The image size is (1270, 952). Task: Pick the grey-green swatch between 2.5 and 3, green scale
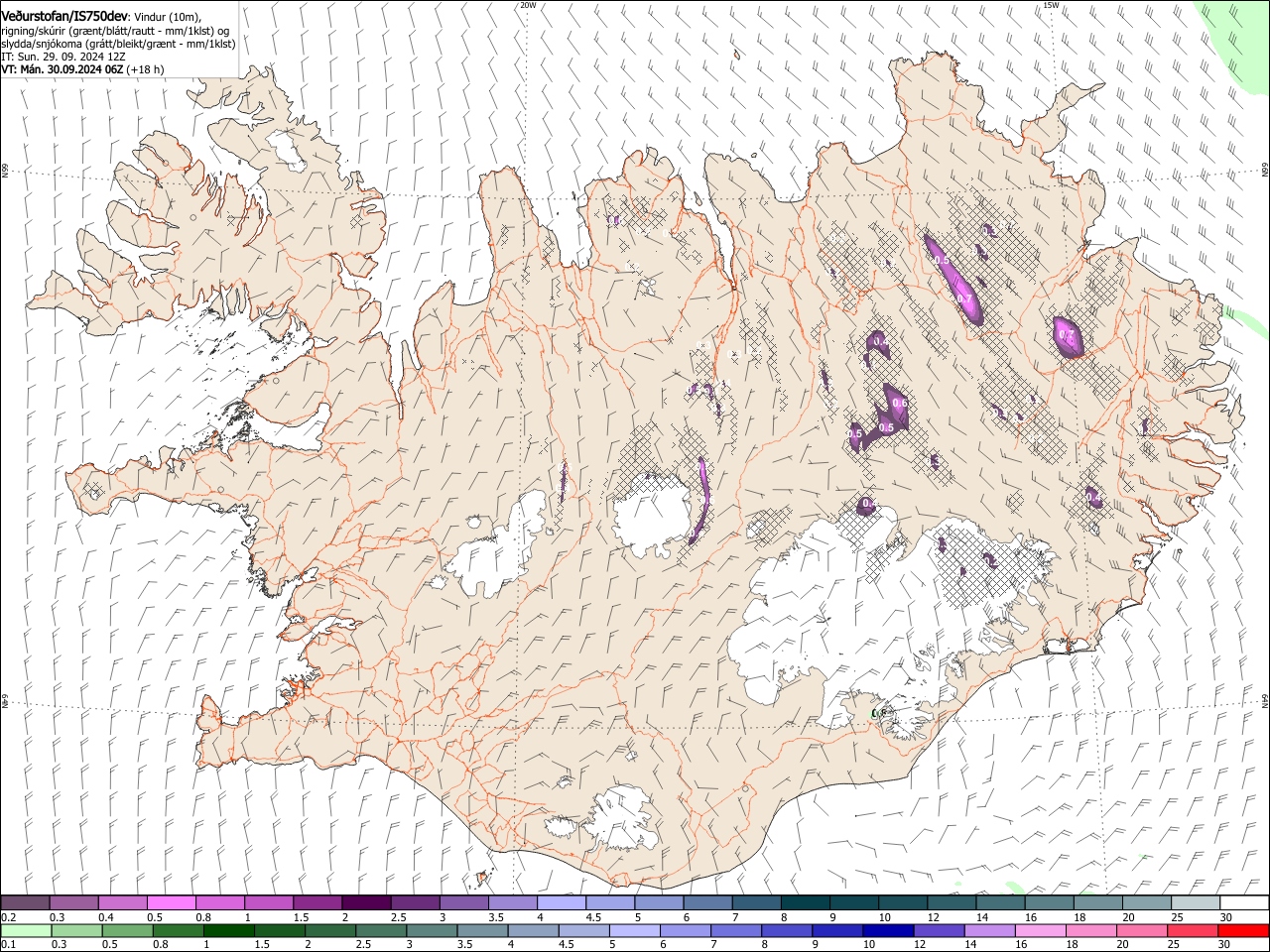tap(381, 930)
